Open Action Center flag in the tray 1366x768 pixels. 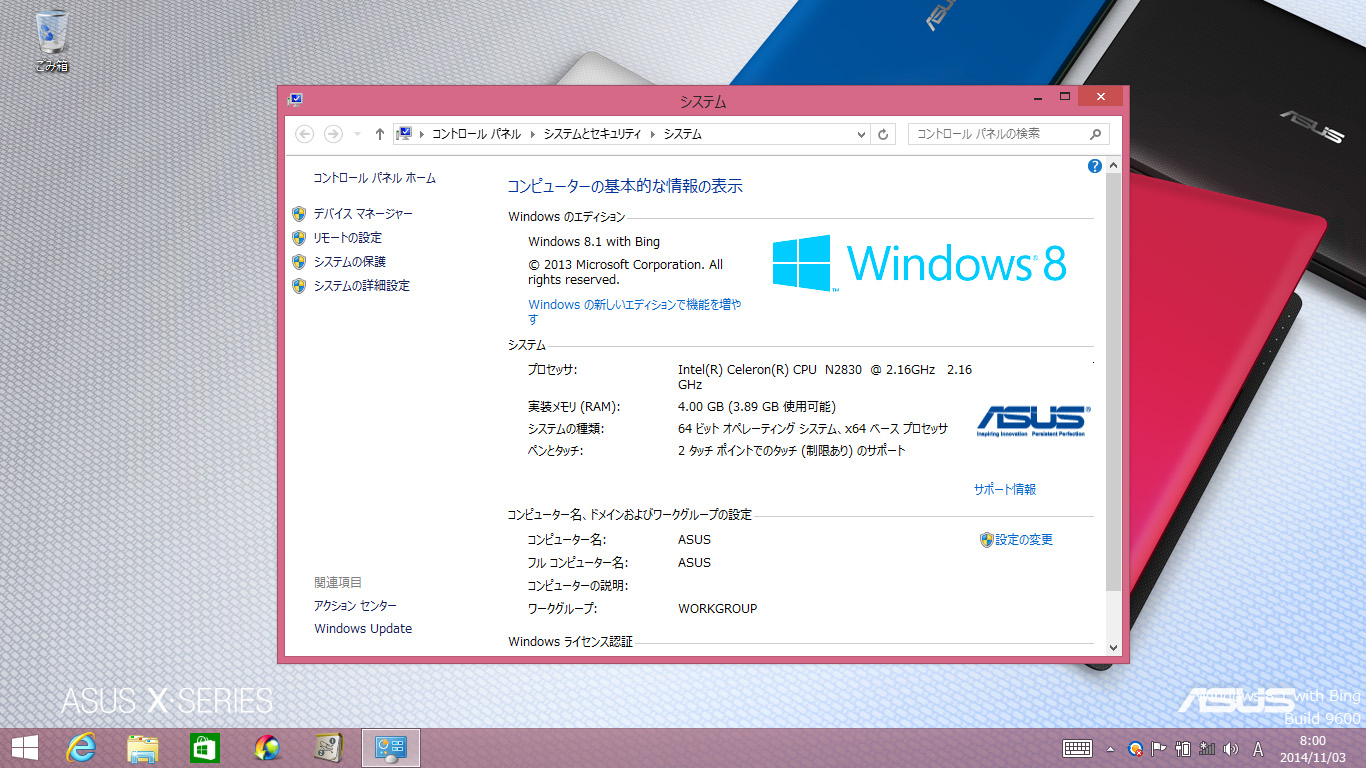pyautogui.click(x=1160, y=748)
